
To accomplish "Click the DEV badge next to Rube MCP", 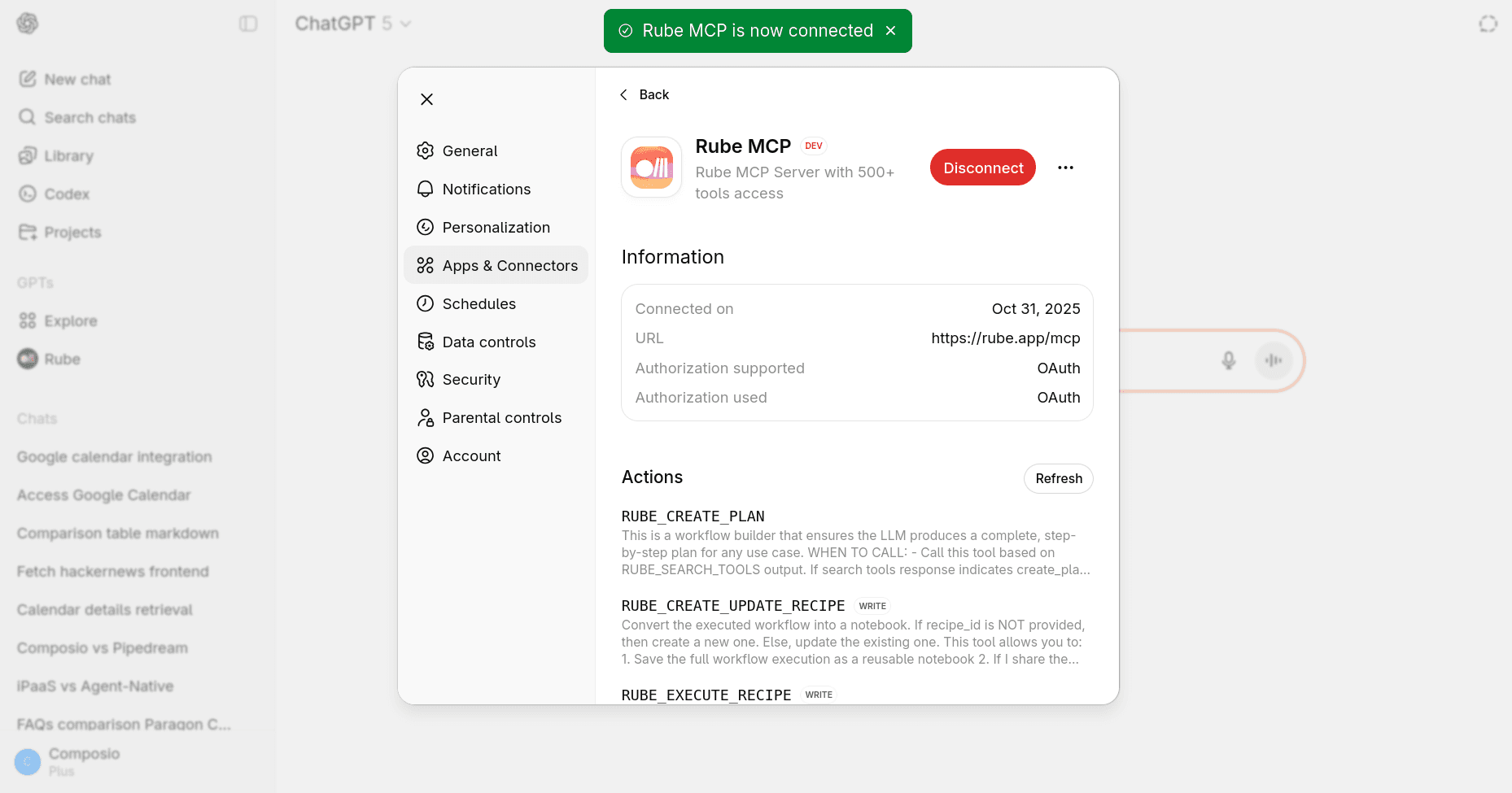I will (x=814, y=146).
